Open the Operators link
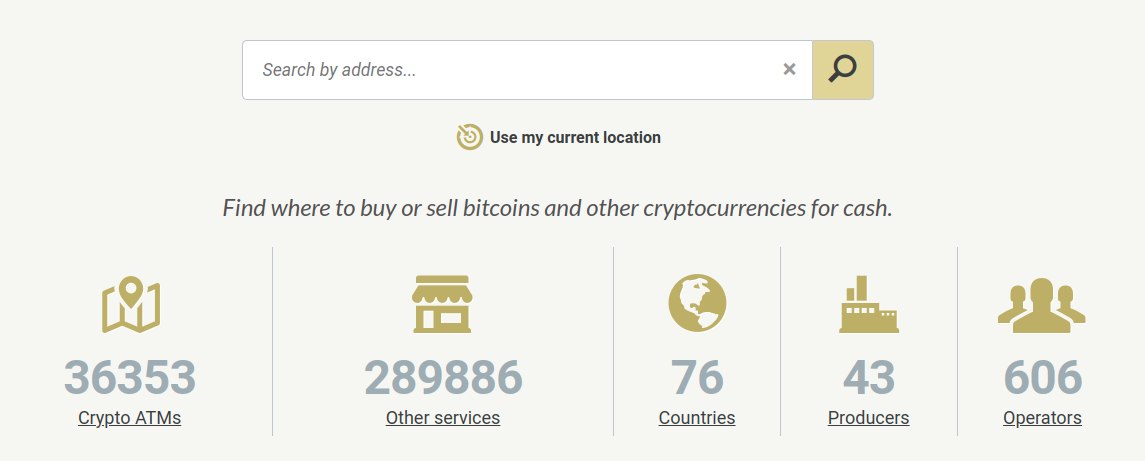The height and width of the screenshot is (461, 1145). [x=1042, y=418]
